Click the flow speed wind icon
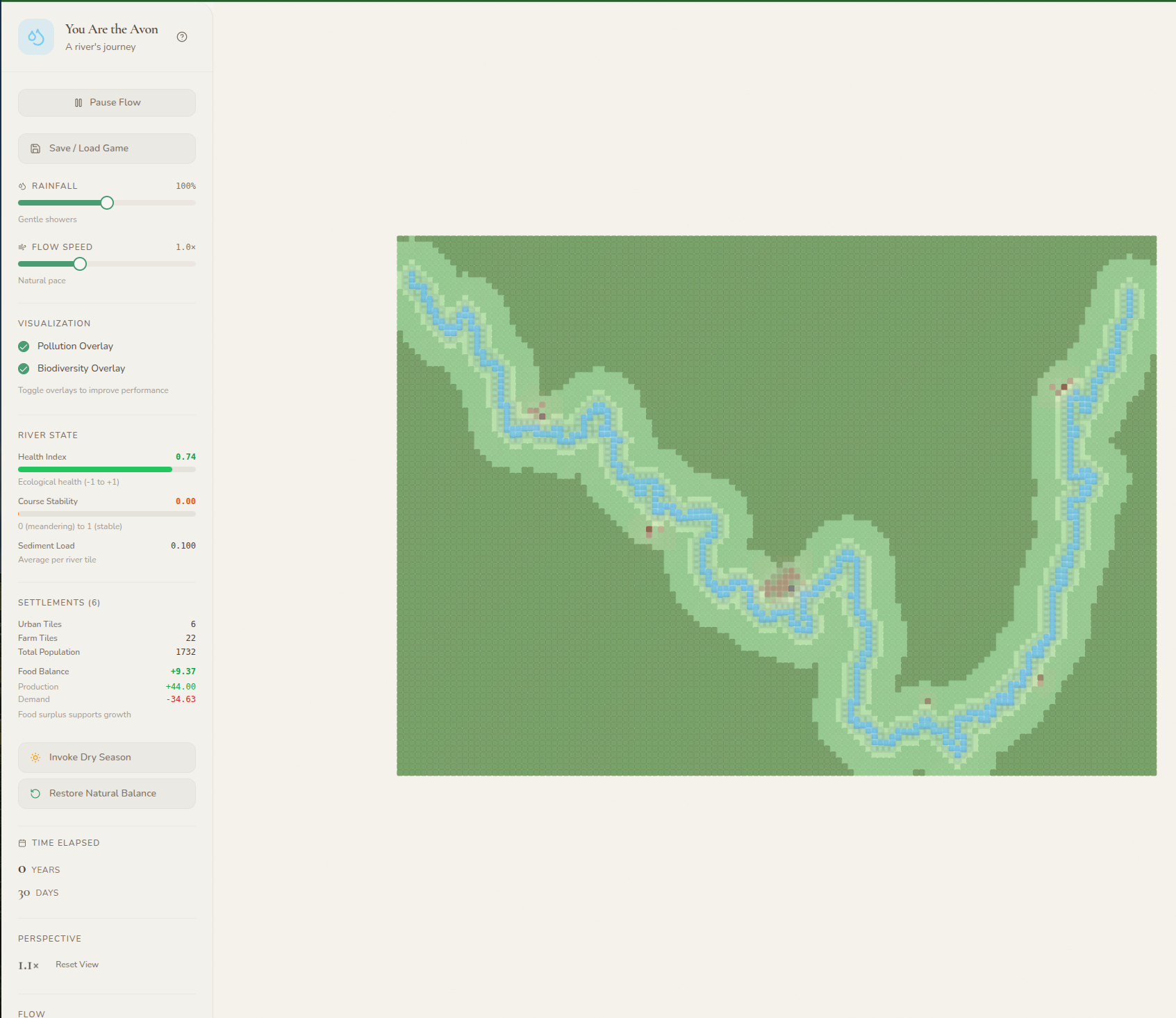This screenshot has width=1176, height=1018. click(x=22, y=247)
